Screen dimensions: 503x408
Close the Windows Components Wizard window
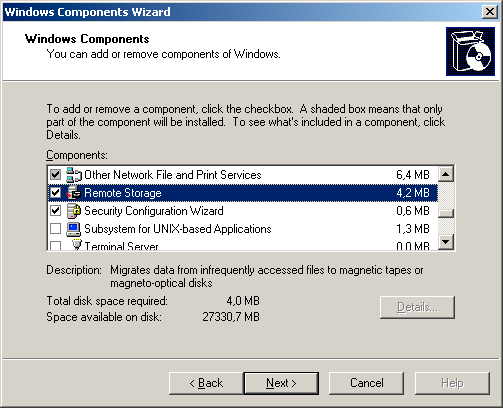tap(490, 12)
